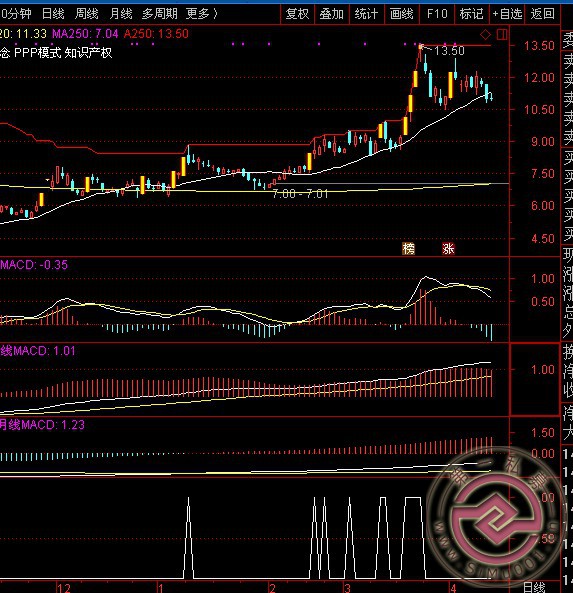The width and height of the screenshot is (573, 593).
Task: Click the 9.00 value on the price axis
Action: pyautogui.click(x=543, y=142)
